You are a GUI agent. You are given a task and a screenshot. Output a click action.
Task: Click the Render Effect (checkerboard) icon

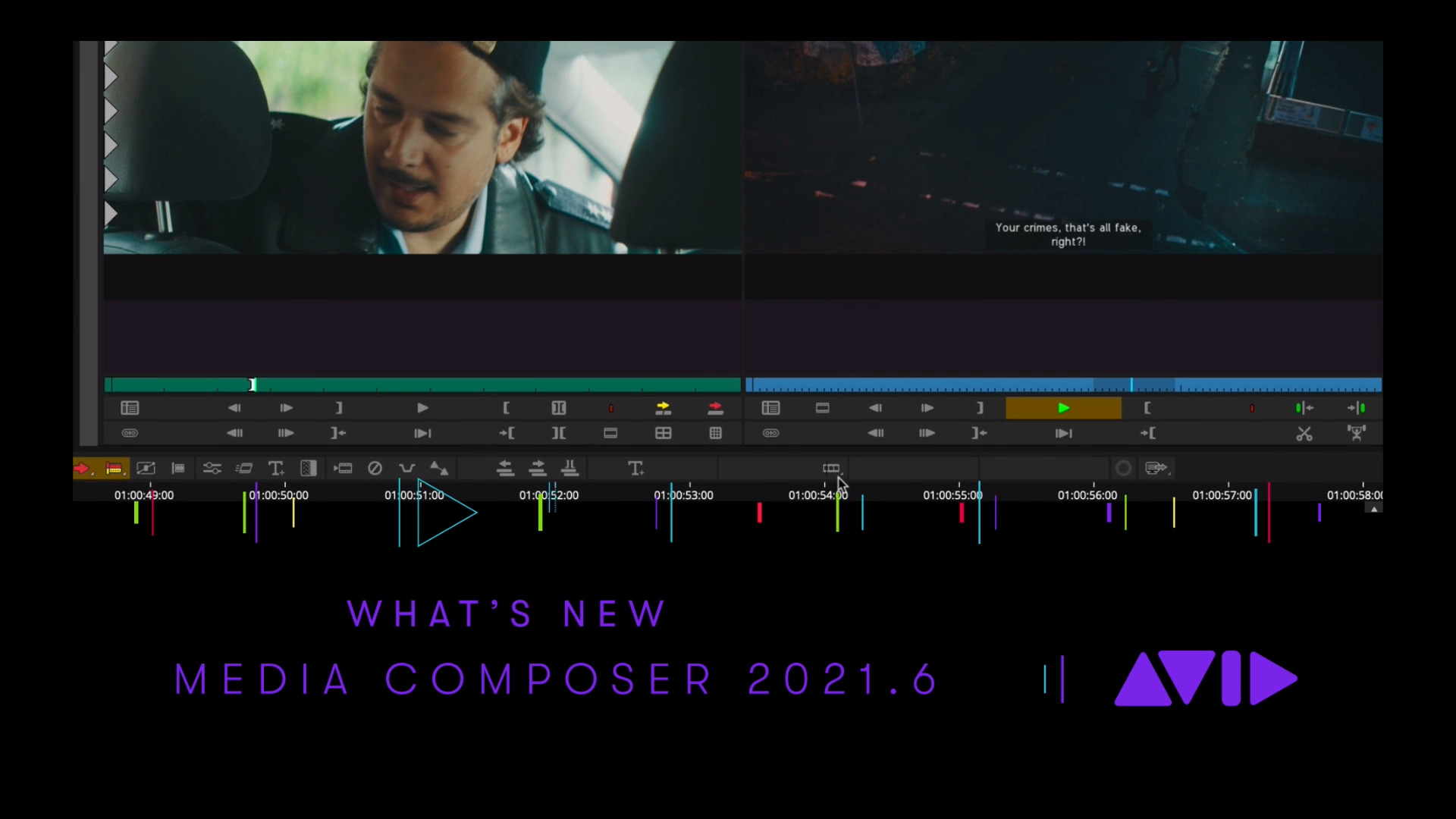tap(309, 467)
